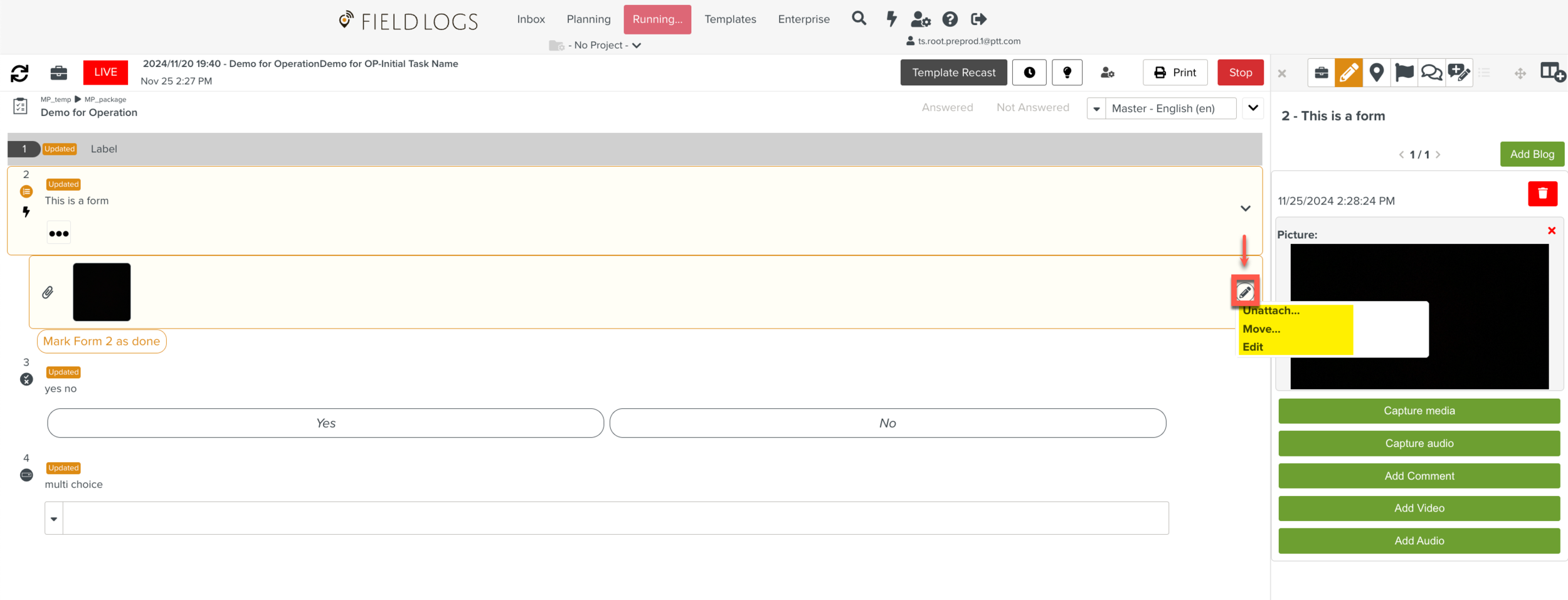Select the No answer option
The width and height of the screenshot is (1568, 600).
click(887, 423)
